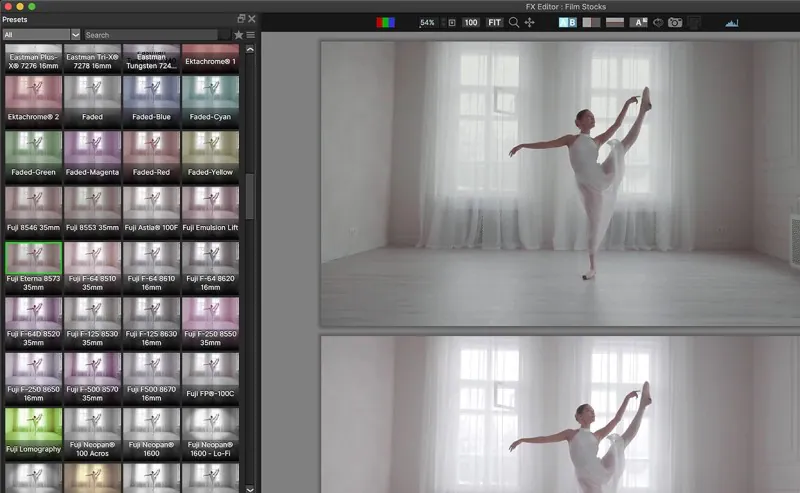Select the pan move tool

530,22
